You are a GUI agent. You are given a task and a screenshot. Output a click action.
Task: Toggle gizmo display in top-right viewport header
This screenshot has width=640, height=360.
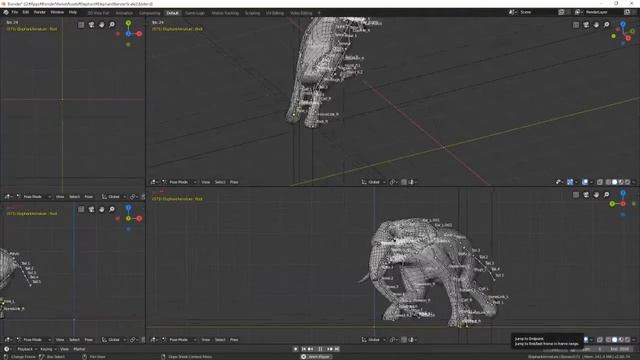click(570, 182)
